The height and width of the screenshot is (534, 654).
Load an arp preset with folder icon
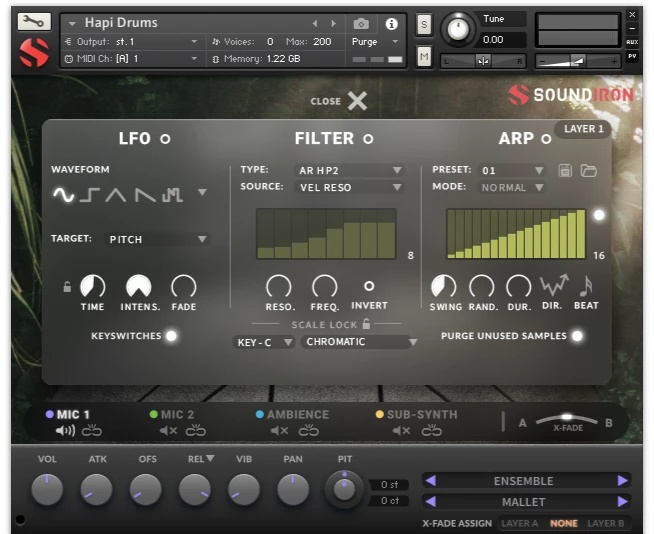[x=589, y=170]
